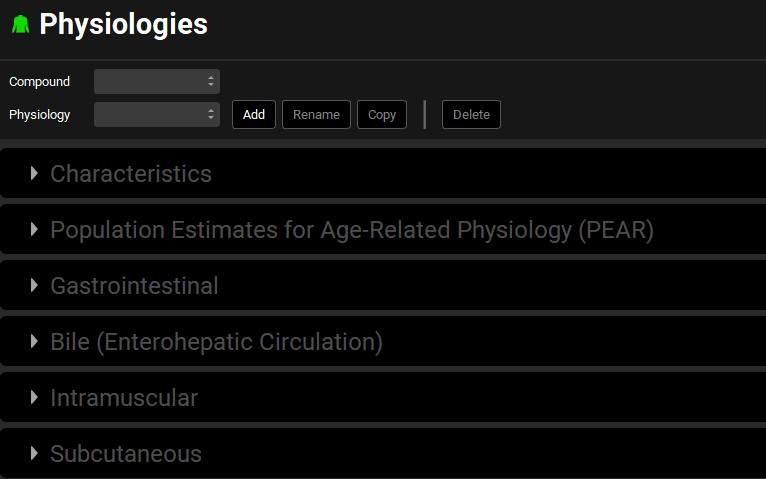766x479 pixels.
Task: Click the triangle icon beside Bile section
Action: tap(35, 342)
